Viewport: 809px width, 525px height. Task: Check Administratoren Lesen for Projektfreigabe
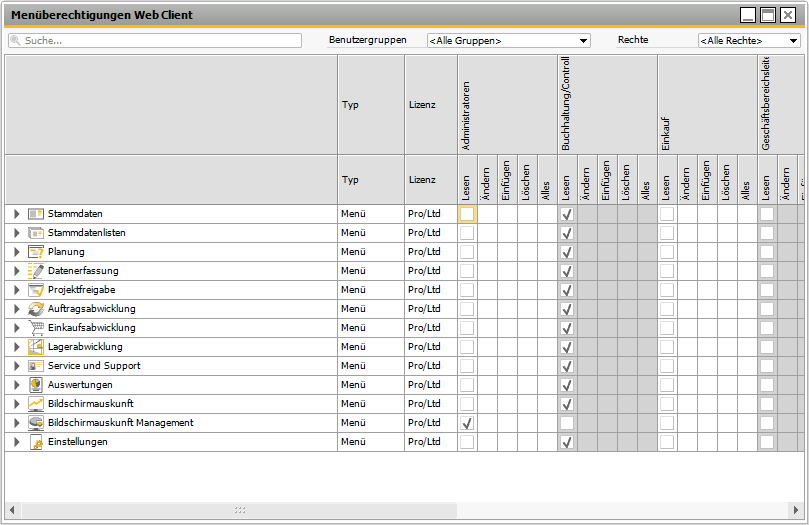coord(467,290)
